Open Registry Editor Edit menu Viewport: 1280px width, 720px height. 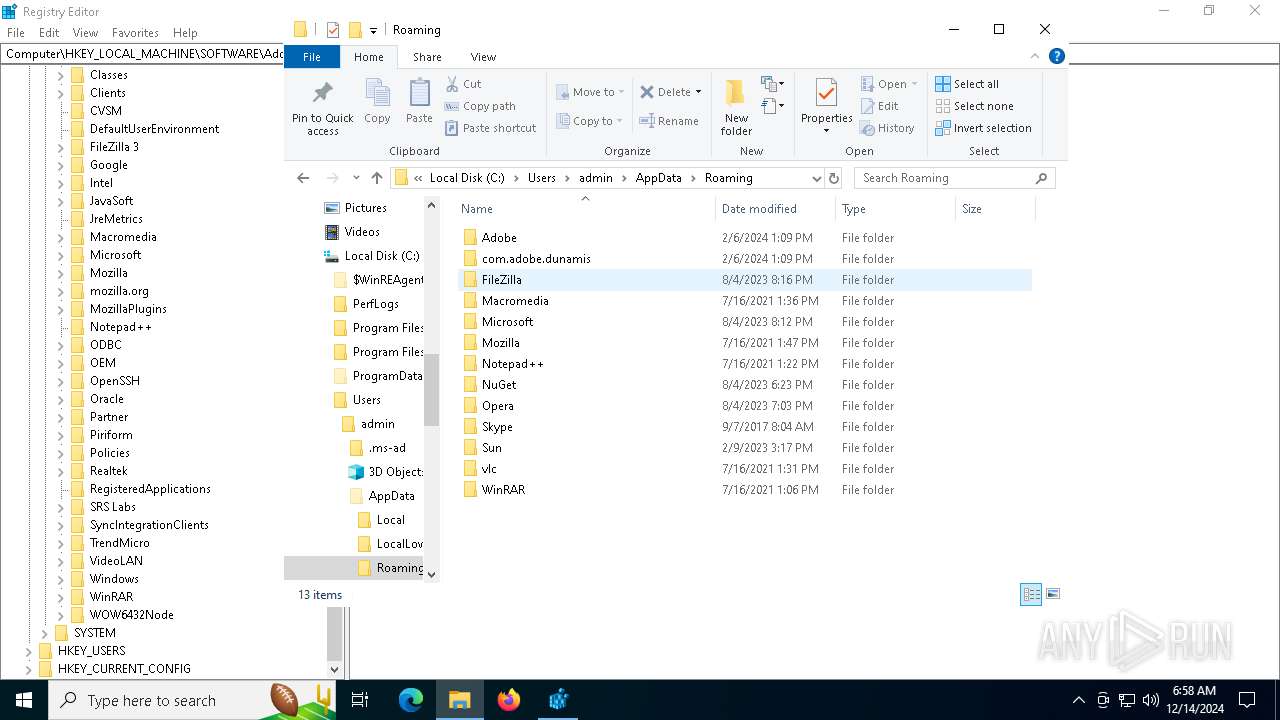click(x=49, y=33)
